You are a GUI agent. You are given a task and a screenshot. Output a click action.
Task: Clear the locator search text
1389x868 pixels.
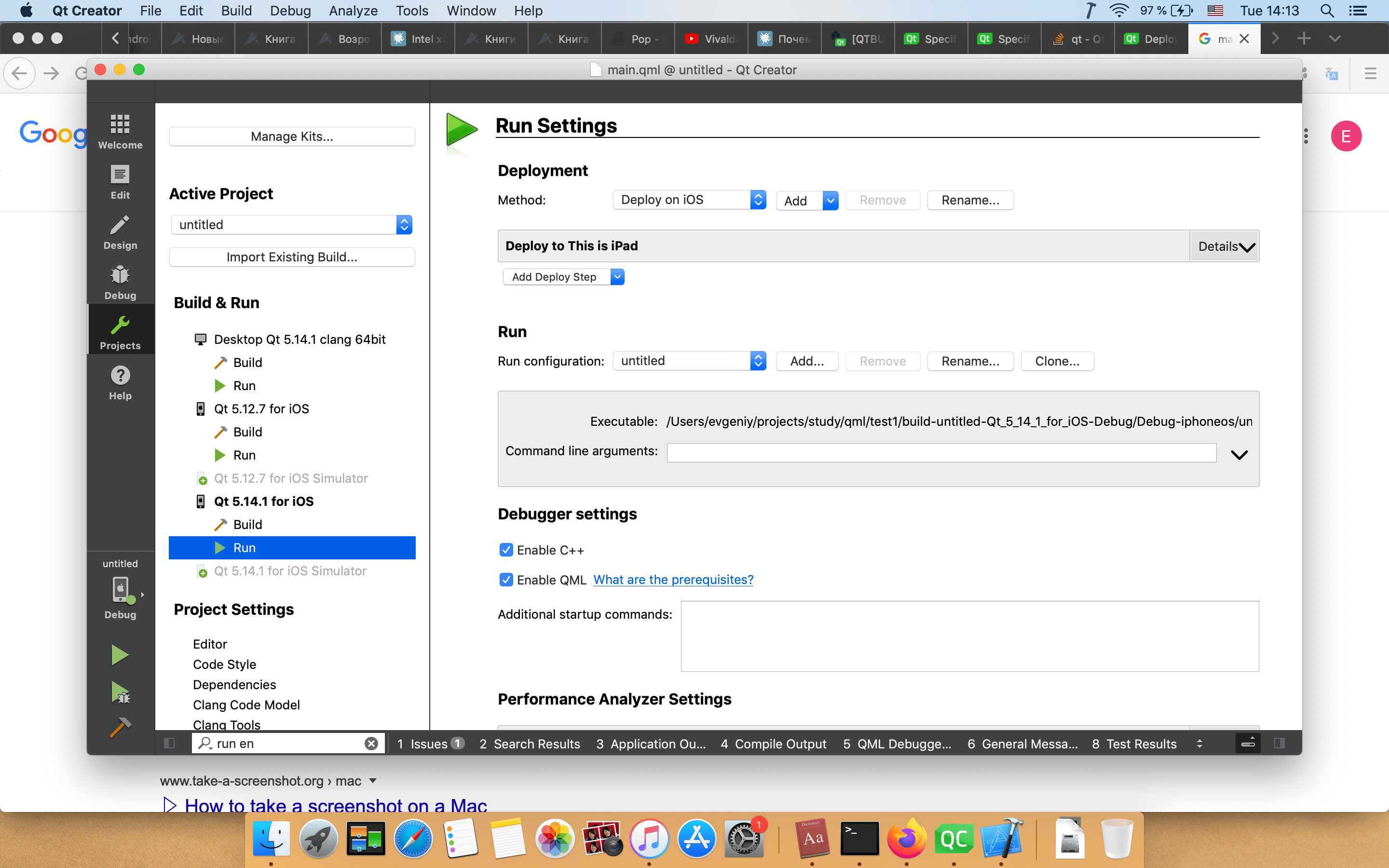pos(371,744)
